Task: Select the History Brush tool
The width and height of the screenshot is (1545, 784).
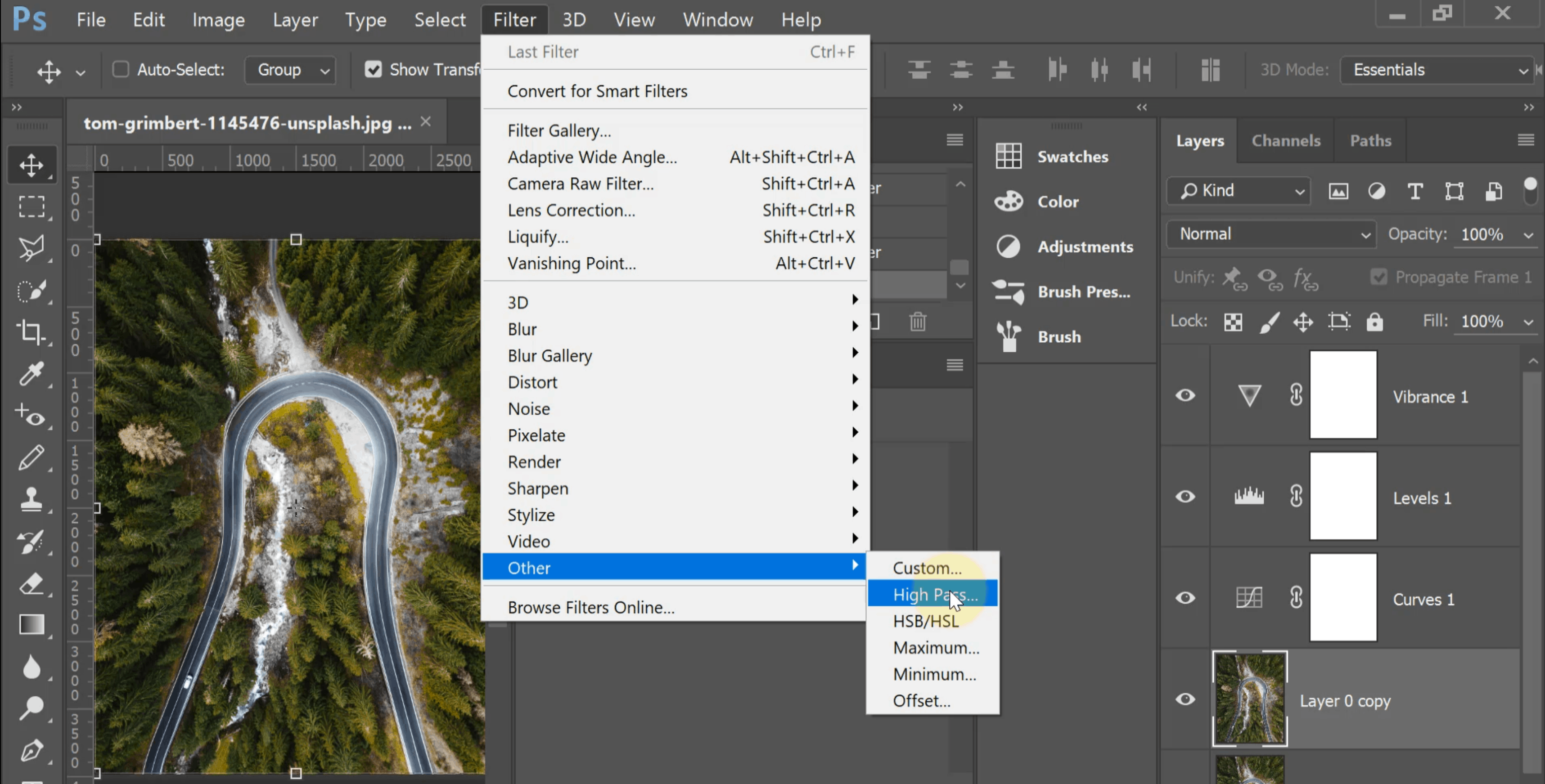Action: [x=31, y=541]
